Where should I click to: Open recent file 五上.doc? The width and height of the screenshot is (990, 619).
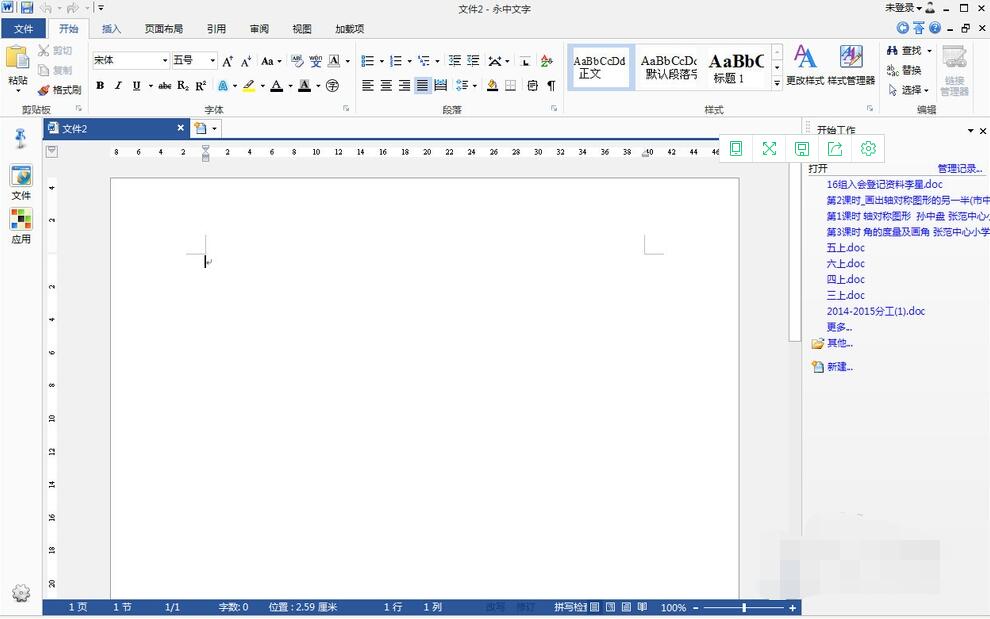pyautogui.click(x=845, y=247)
